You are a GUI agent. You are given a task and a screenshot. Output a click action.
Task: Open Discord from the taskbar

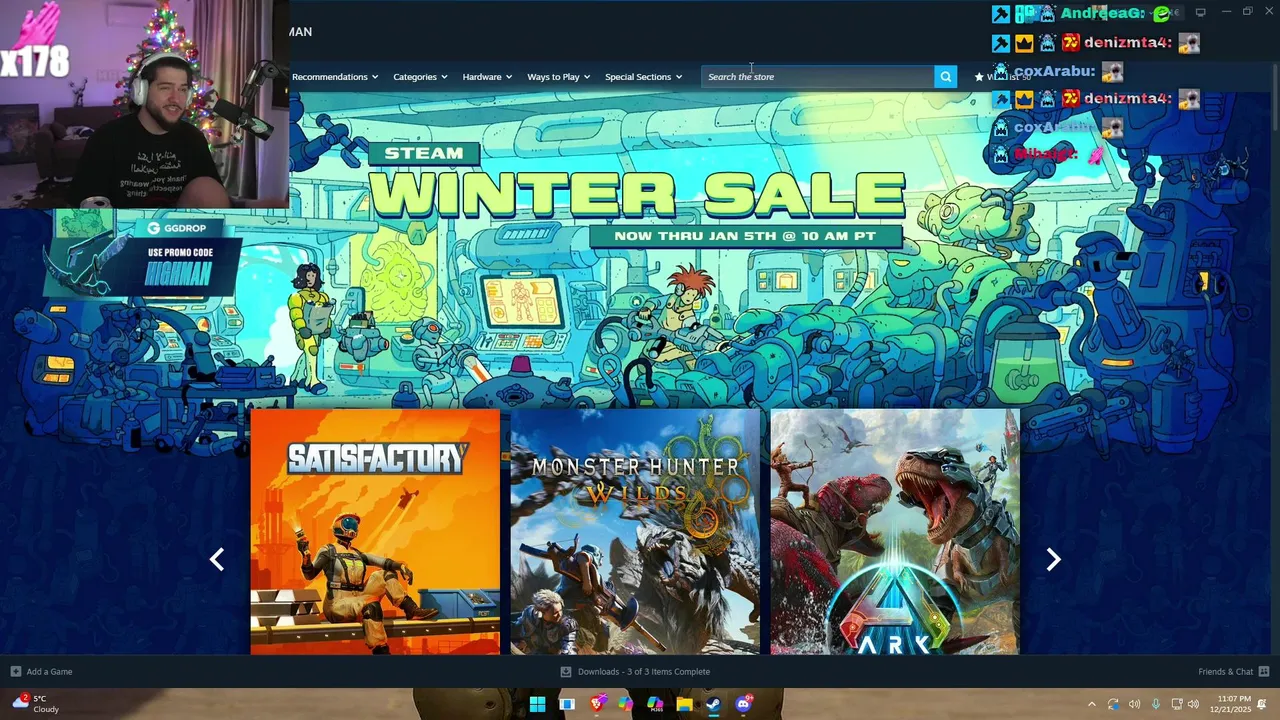pyautogui.click(x=743, y=704)
